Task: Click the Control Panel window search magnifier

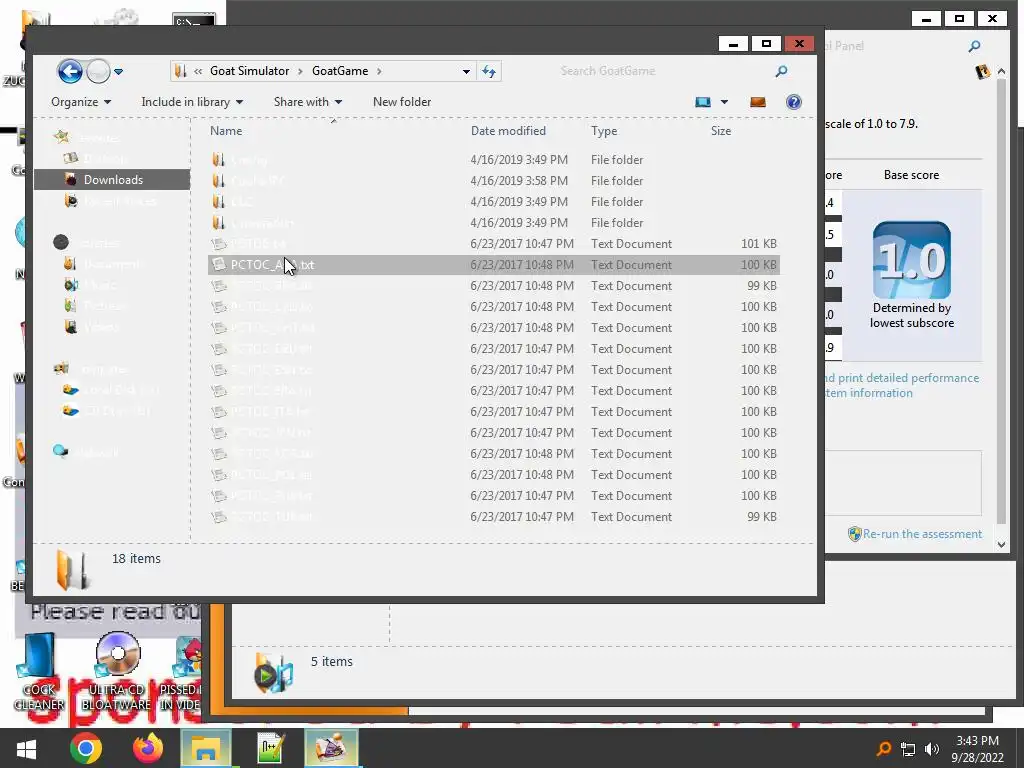Action: 974,46
